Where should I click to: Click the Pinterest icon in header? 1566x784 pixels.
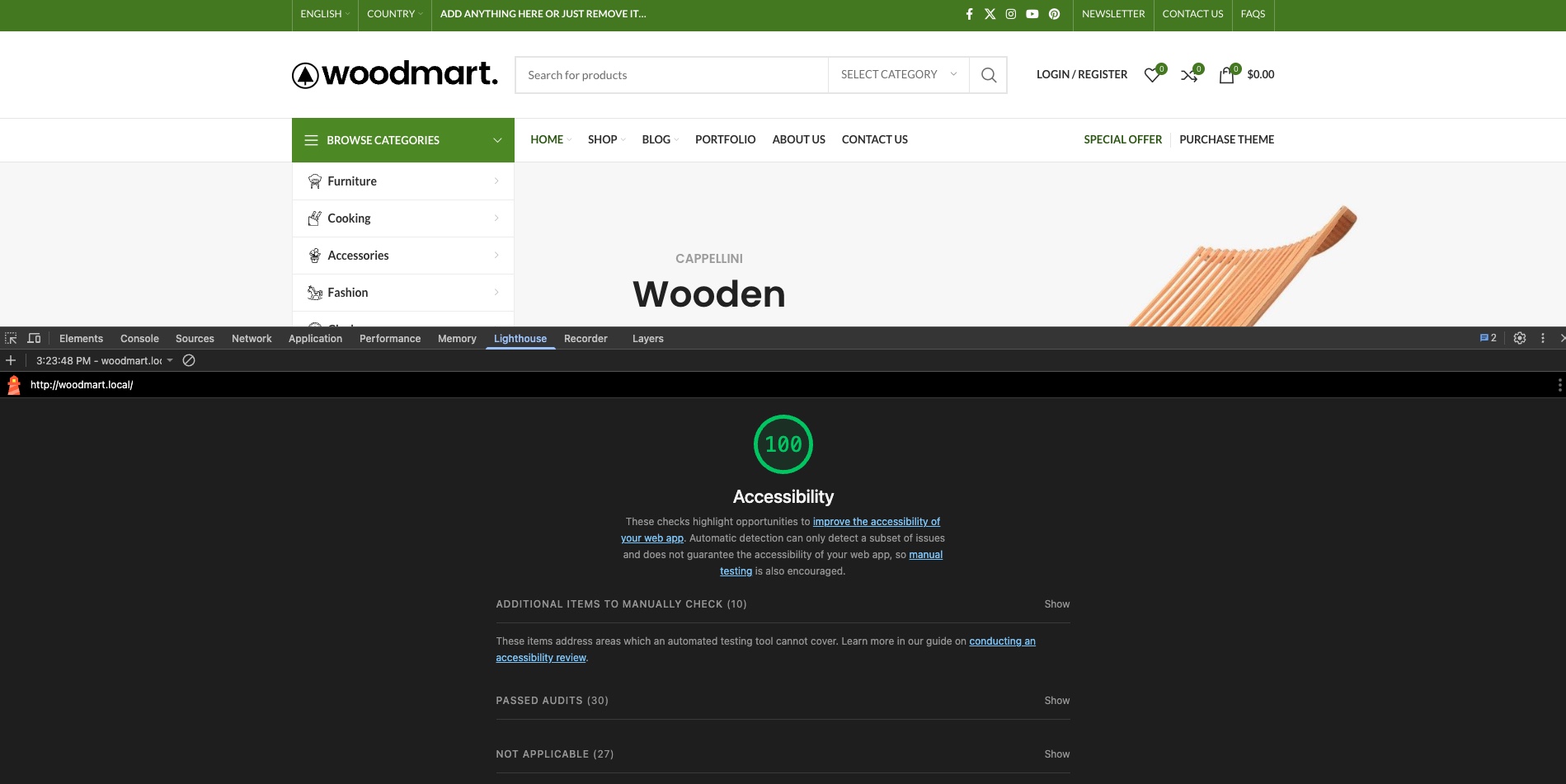point(1054,14)
